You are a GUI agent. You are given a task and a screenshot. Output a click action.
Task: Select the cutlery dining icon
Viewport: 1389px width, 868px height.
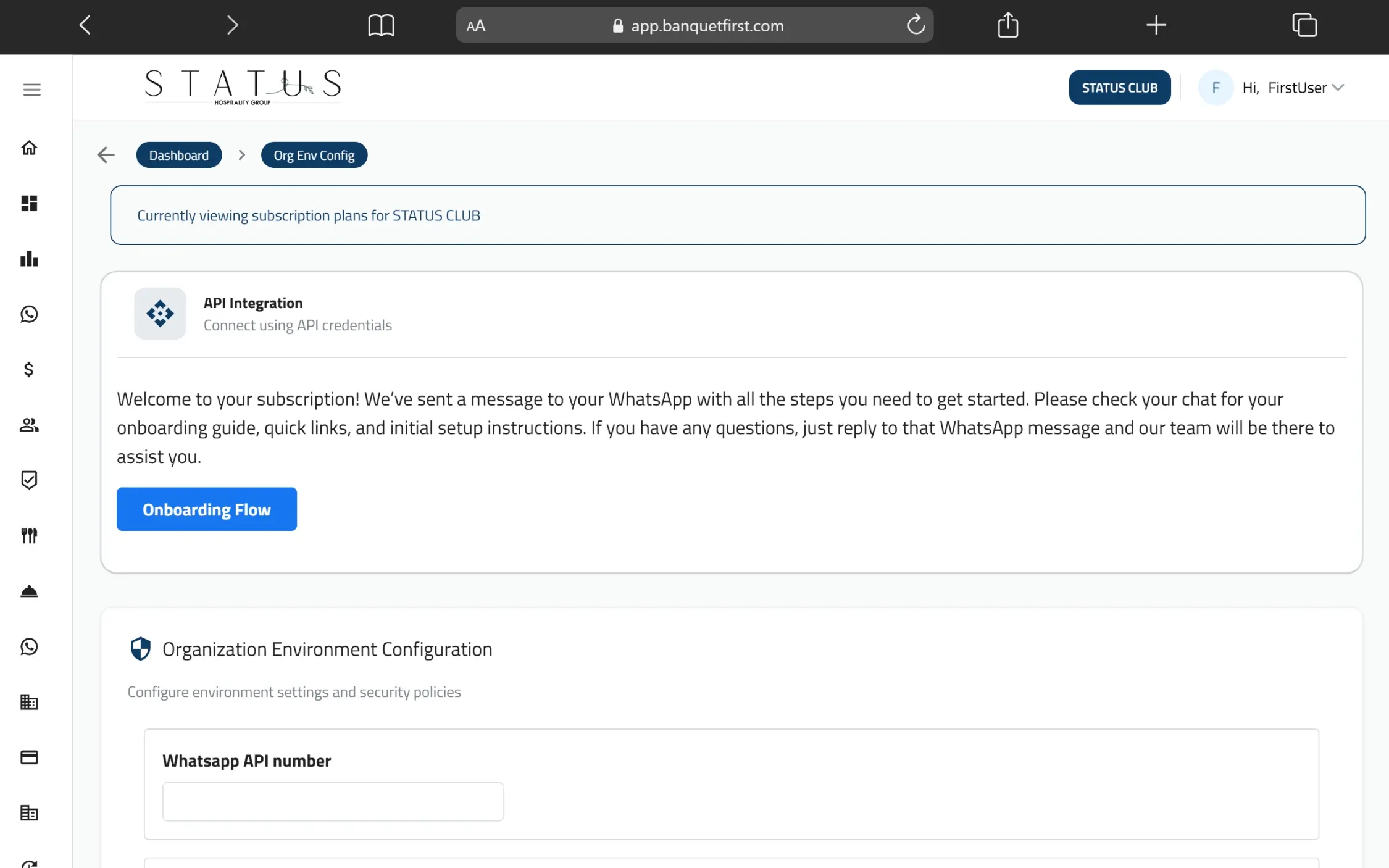tap(29, 535)
